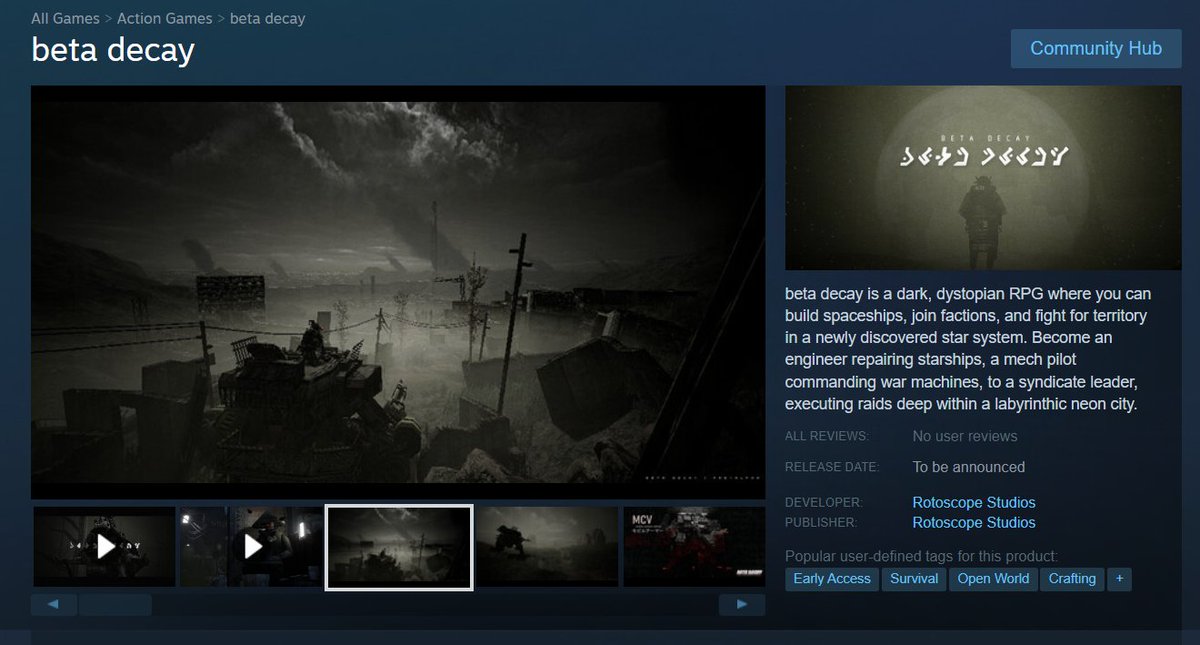Select the Open World tag
Viewport: 1200px width, 645px height.
[993, 579]
